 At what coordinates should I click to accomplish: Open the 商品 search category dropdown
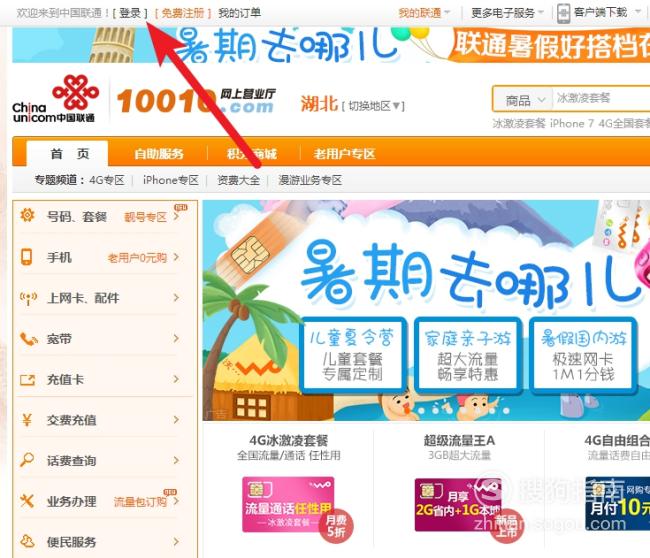523,99
